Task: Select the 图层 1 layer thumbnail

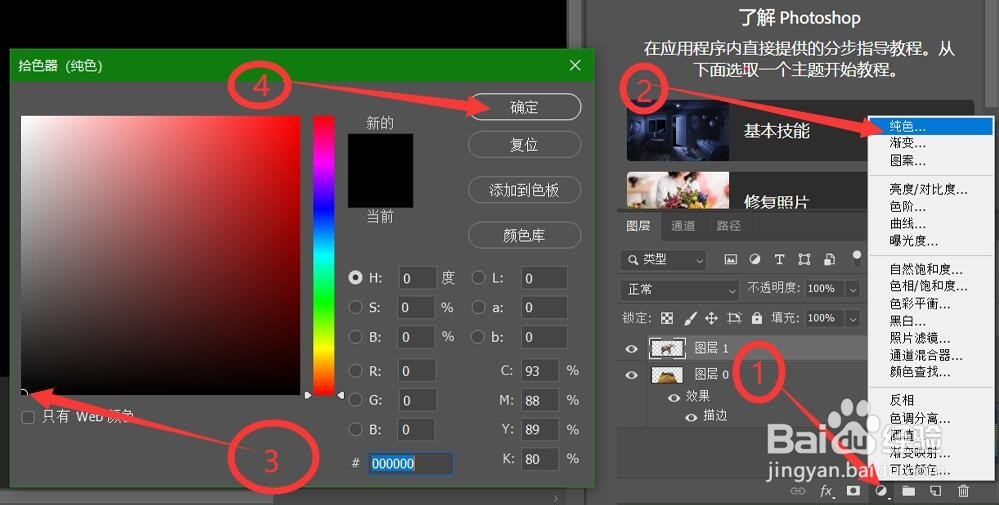Action: (x=667, y=348)
